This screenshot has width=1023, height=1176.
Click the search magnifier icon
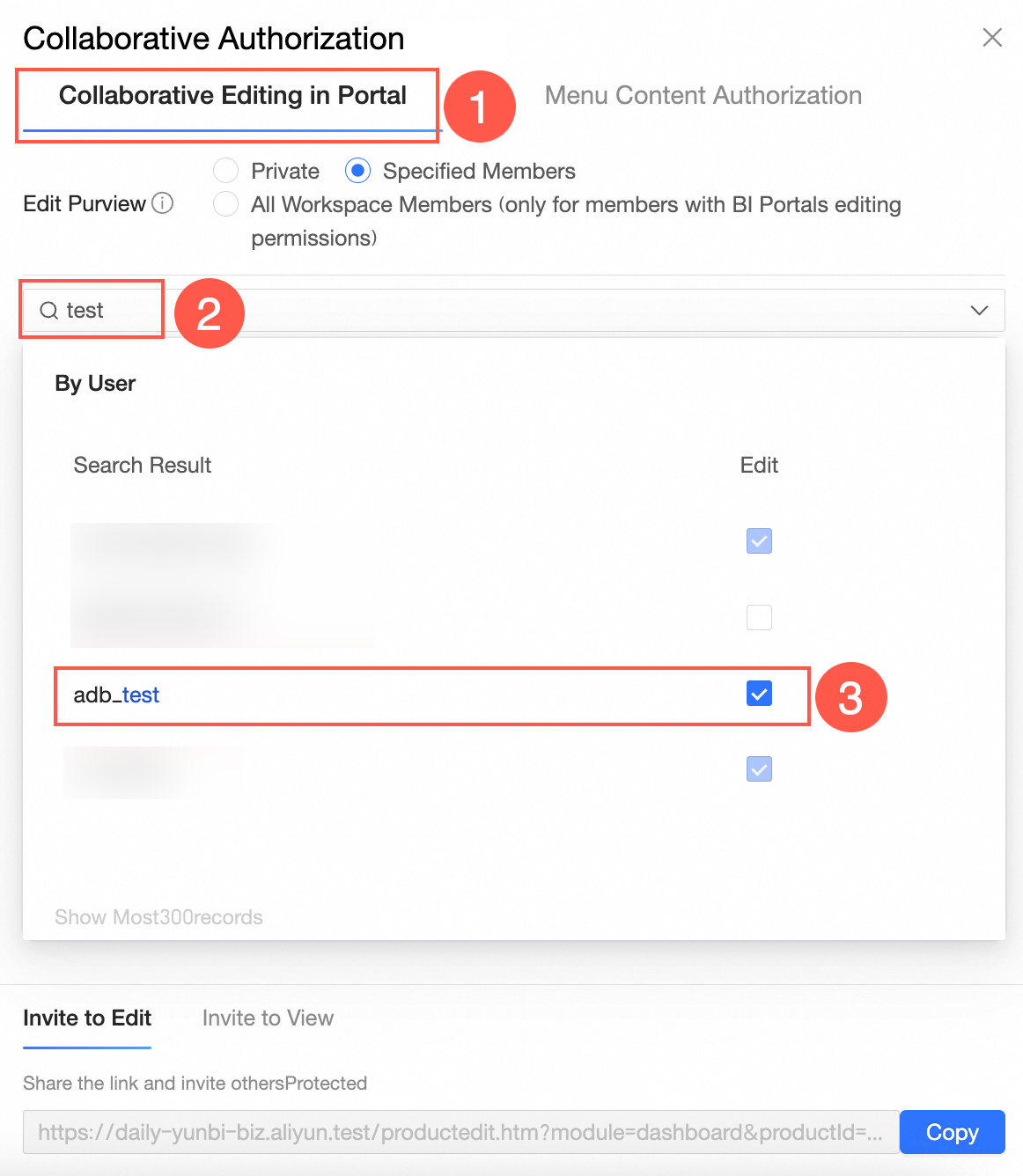[49, 311]
